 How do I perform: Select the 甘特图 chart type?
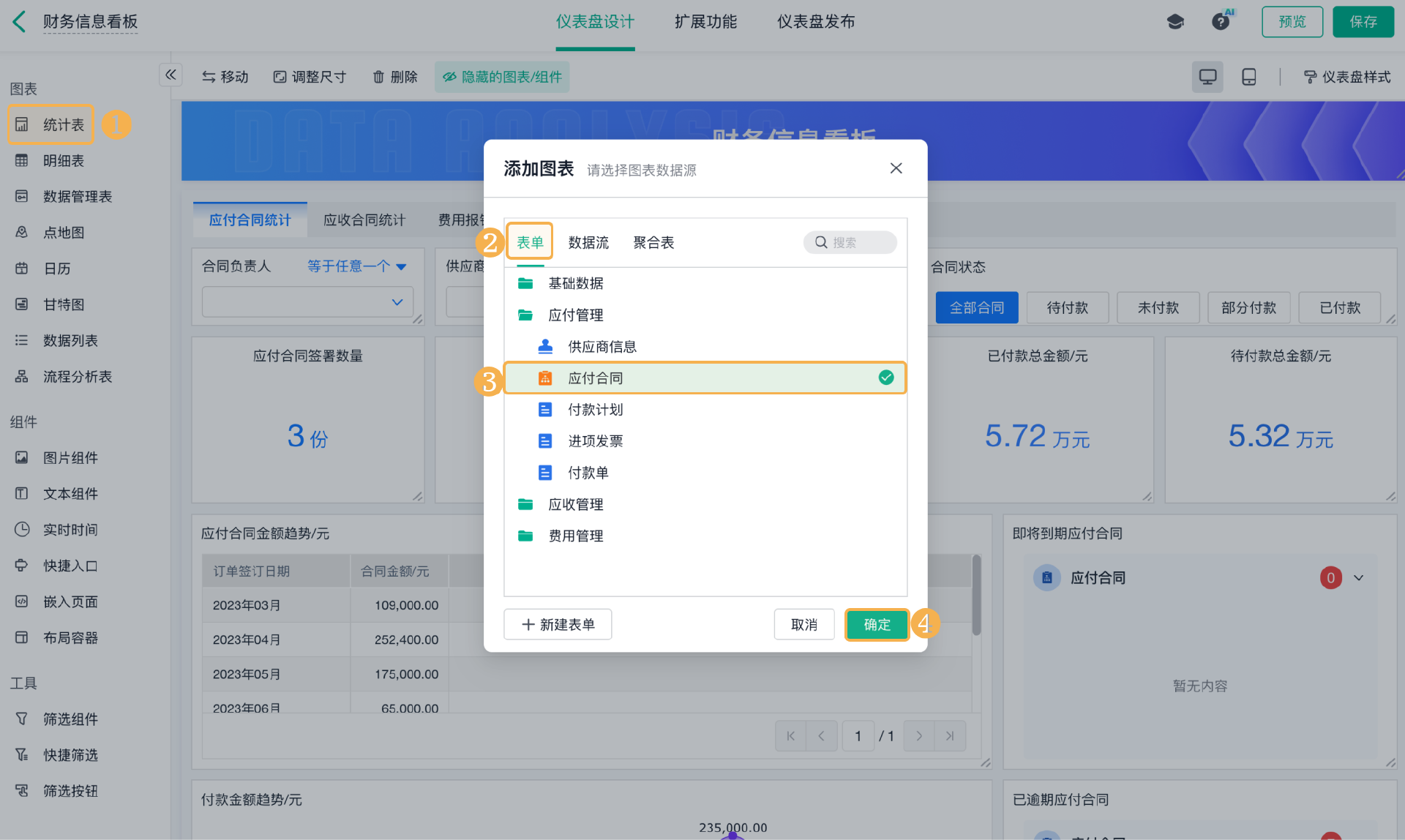63,304
